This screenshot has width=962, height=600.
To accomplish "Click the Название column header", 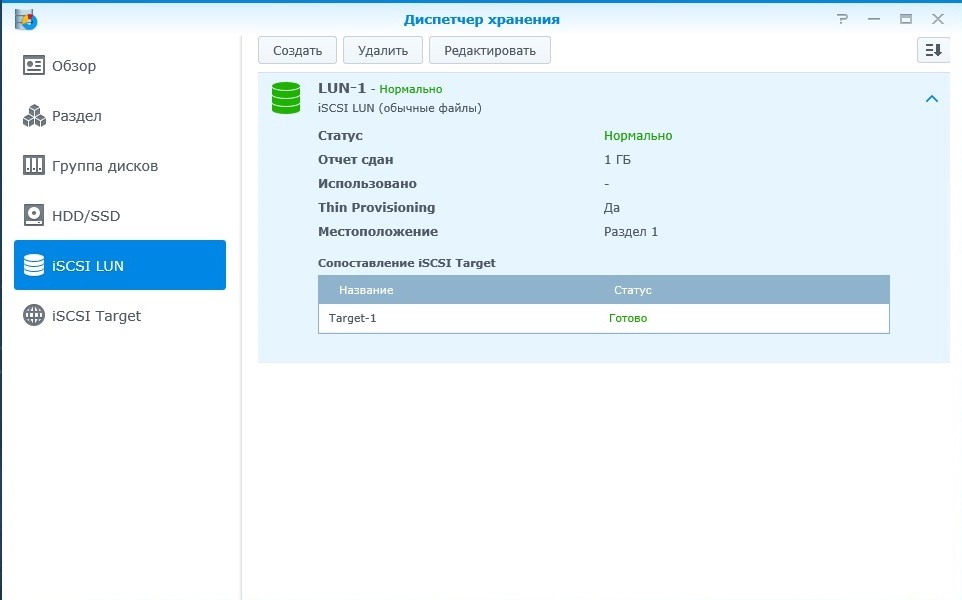I will tap(366, 290).
